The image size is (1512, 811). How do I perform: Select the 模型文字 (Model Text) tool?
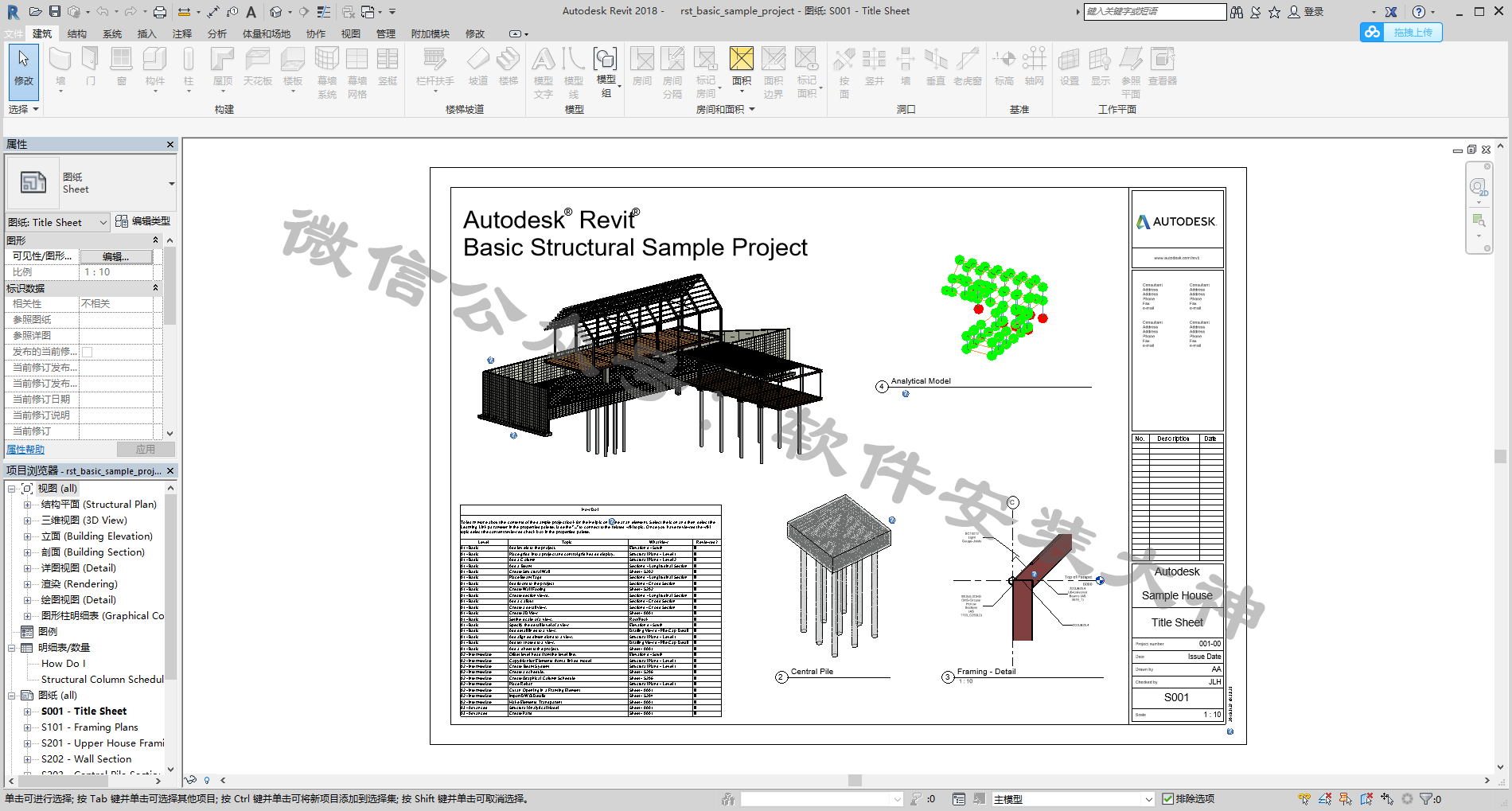(x=544, y=72)
